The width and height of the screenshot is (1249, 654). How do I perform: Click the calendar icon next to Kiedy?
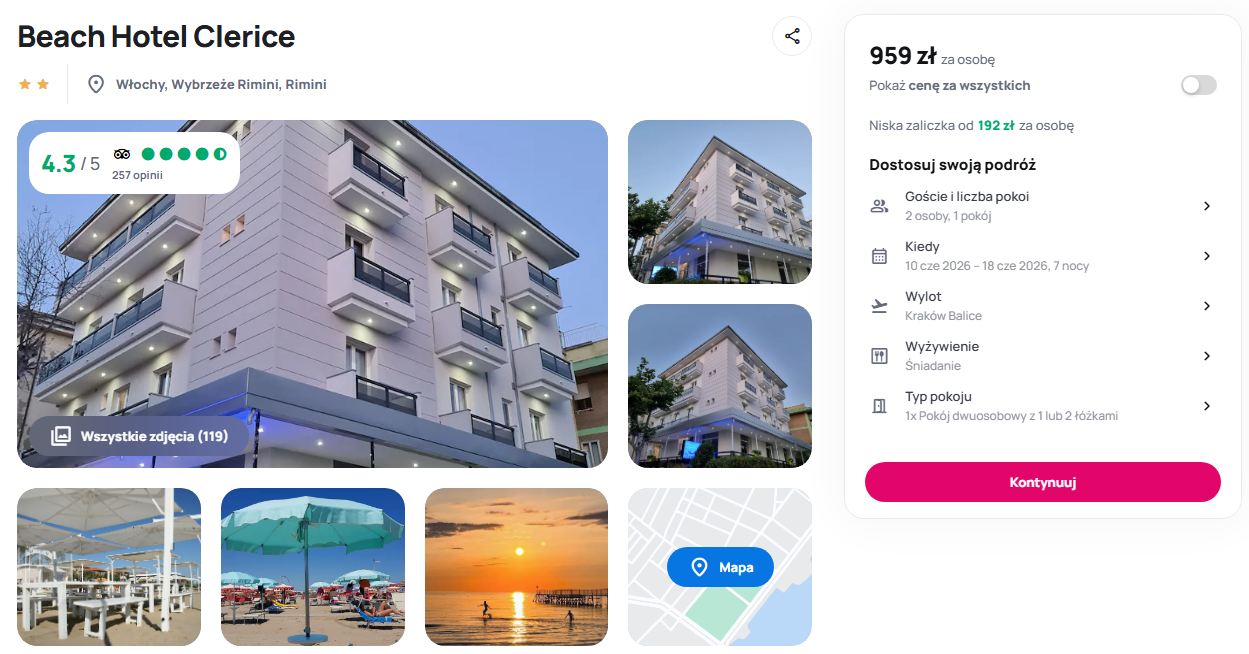879,256
